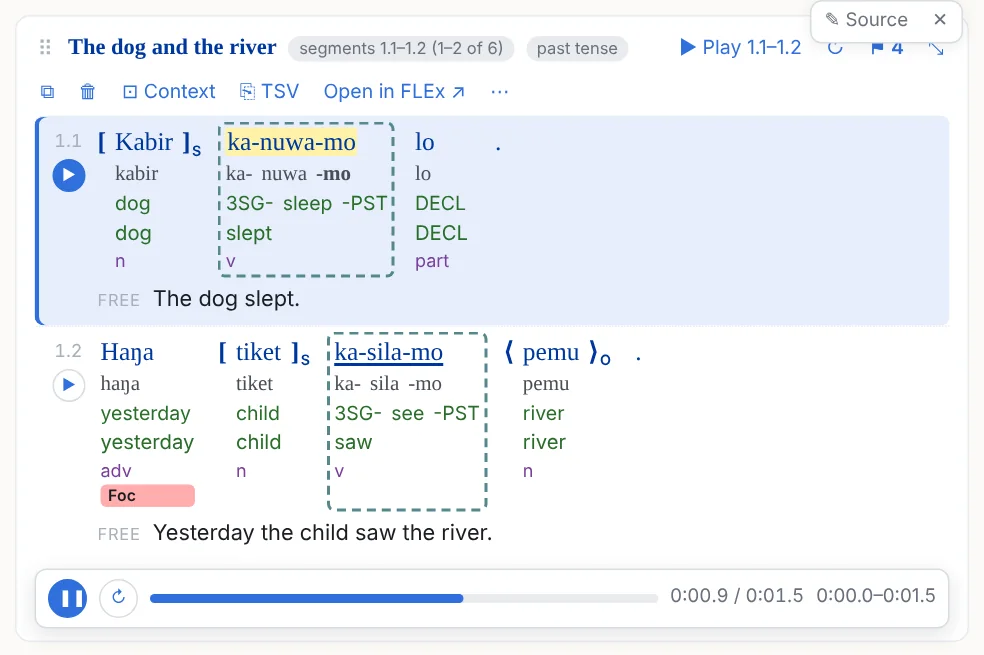This screenshot has width=984, height=655.
Task: Grab the drag handle beside the title
Action: tap(45, 47)
